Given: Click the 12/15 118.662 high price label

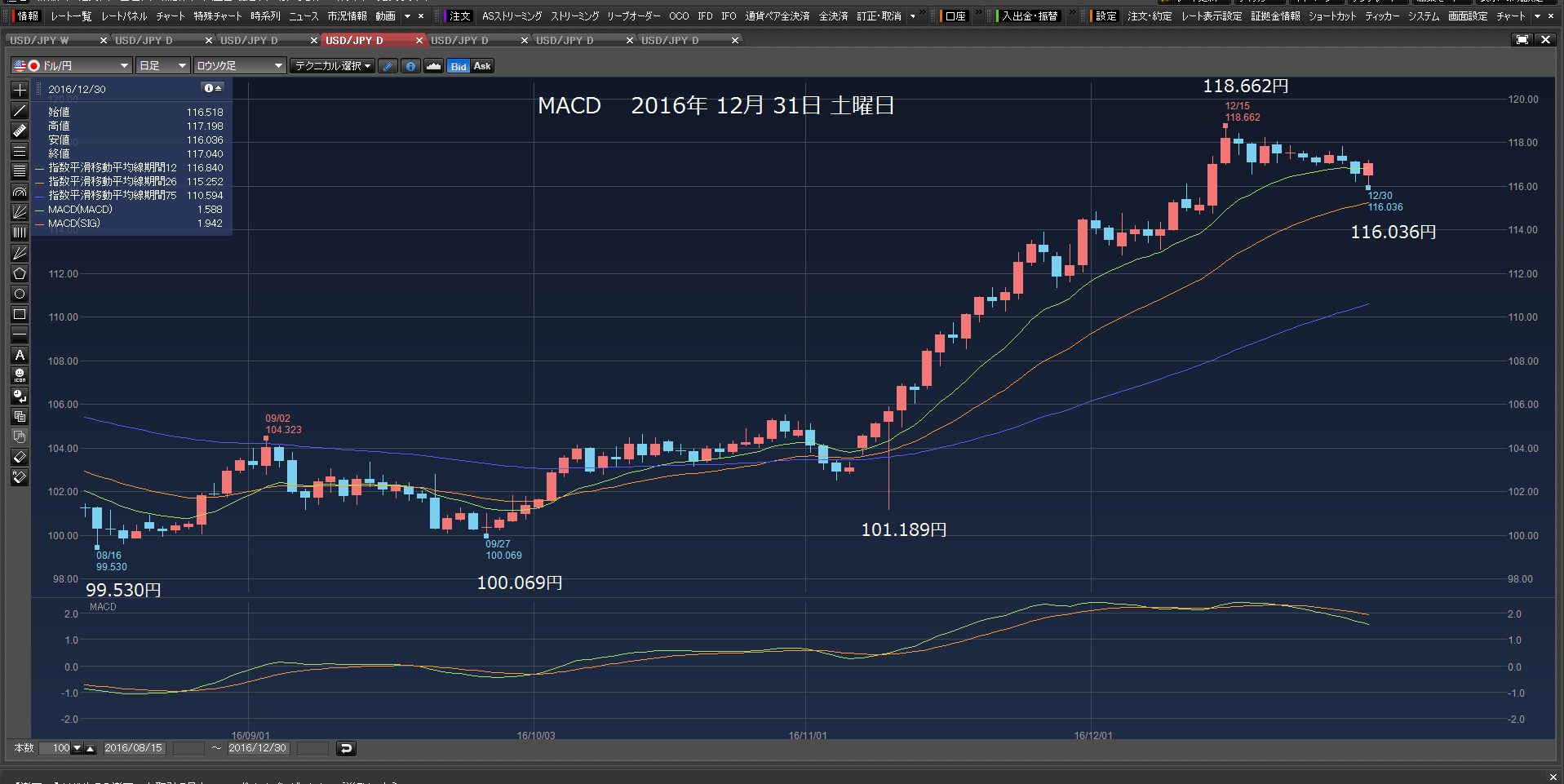Looking at the screenshot, I should pos(1243,112).
